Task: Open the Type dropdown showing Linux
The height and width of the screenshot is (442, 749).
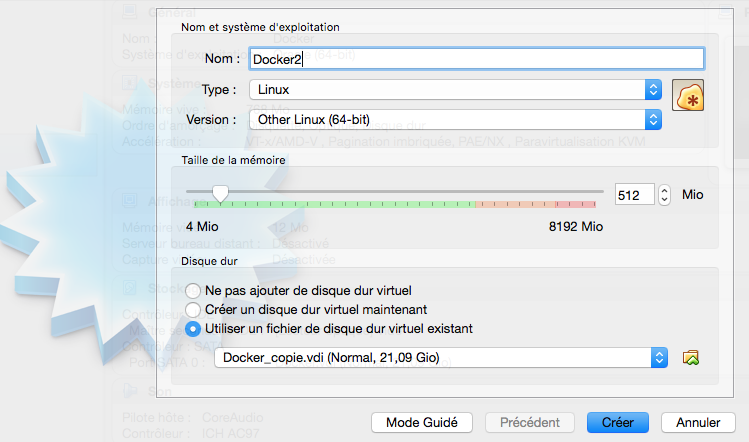Action: 455,90
